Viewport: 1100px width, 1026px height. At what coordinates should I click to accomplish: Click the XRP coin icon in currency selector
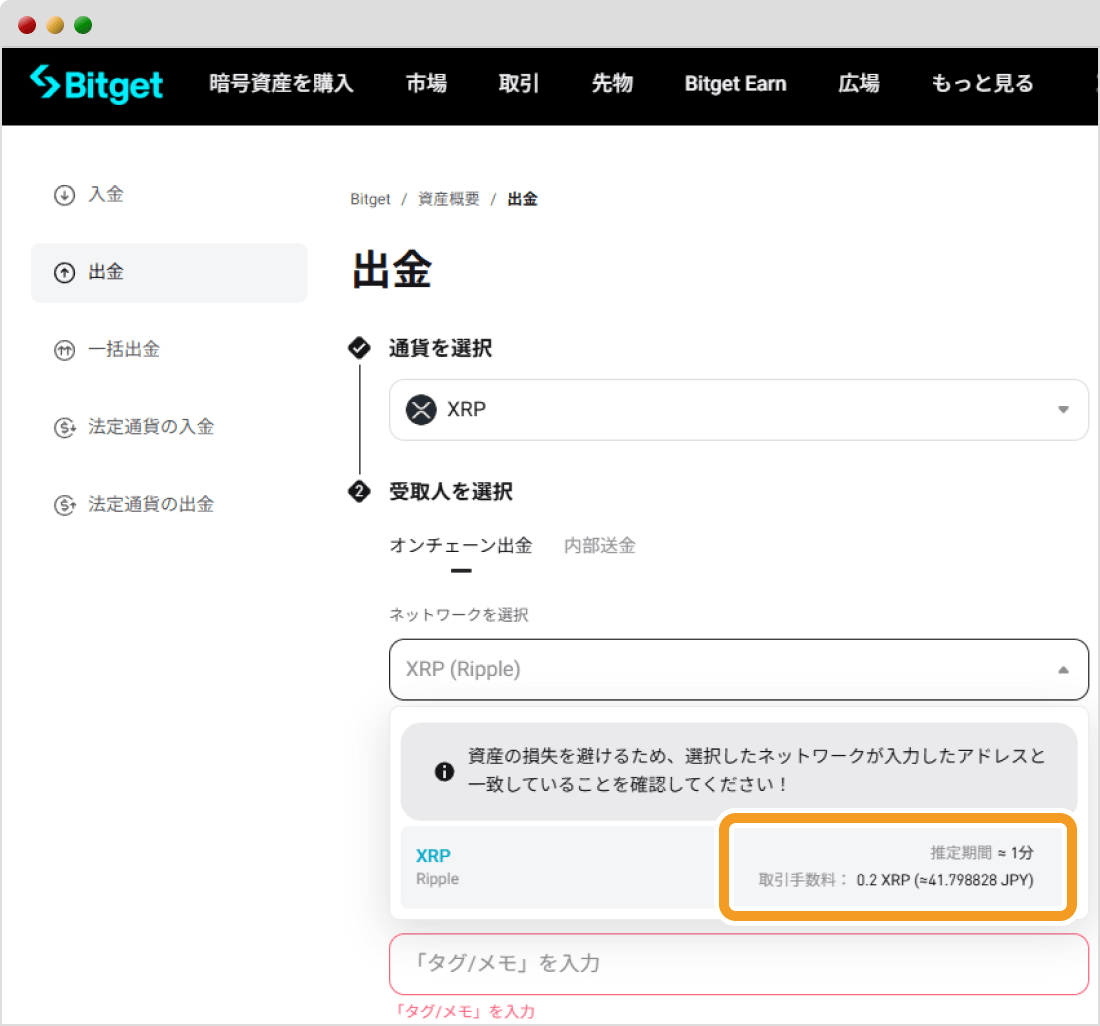pos(421,409)
